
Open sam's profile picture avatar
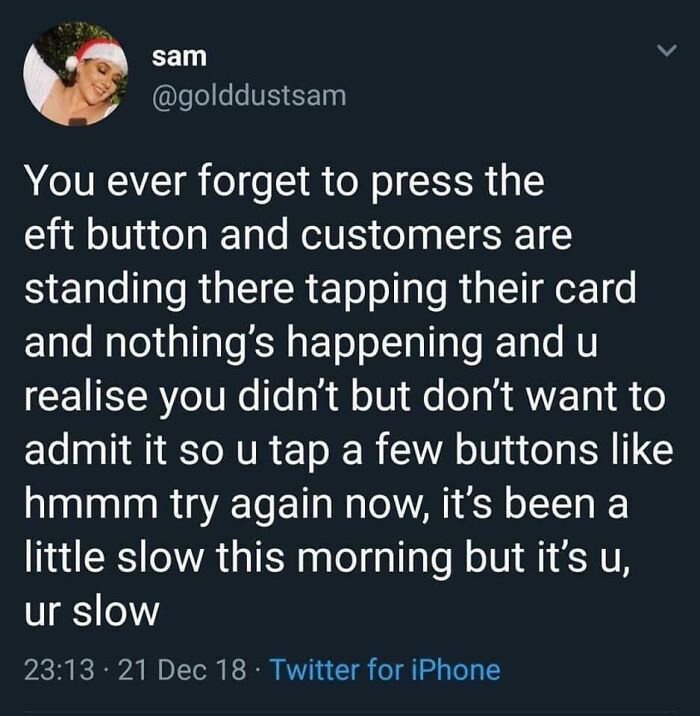[x=76, y=74]
